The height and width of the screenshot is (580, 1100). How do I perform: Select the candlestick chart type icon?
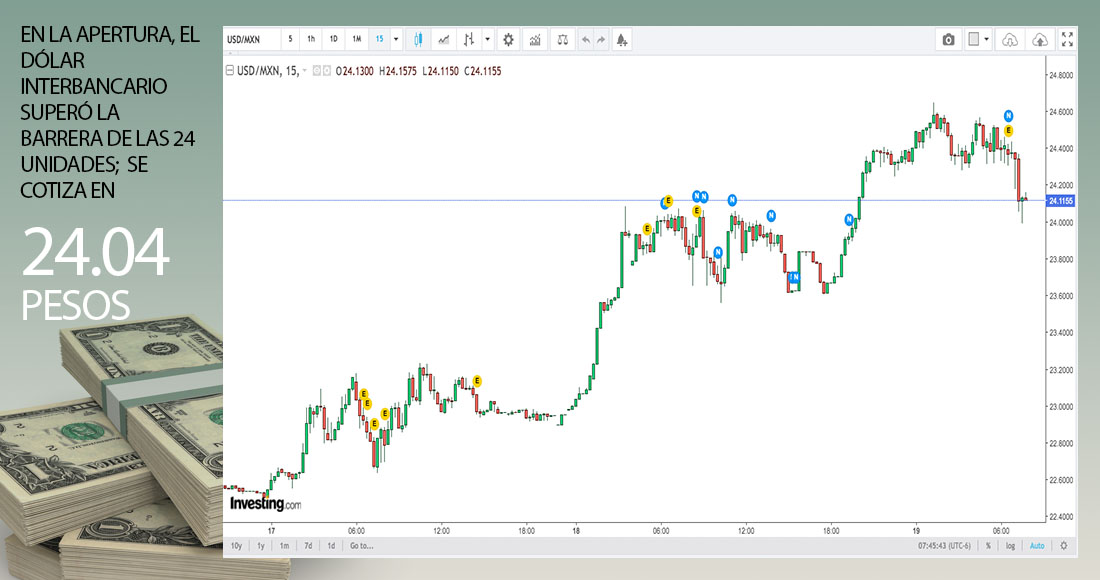tap(418, 40)
